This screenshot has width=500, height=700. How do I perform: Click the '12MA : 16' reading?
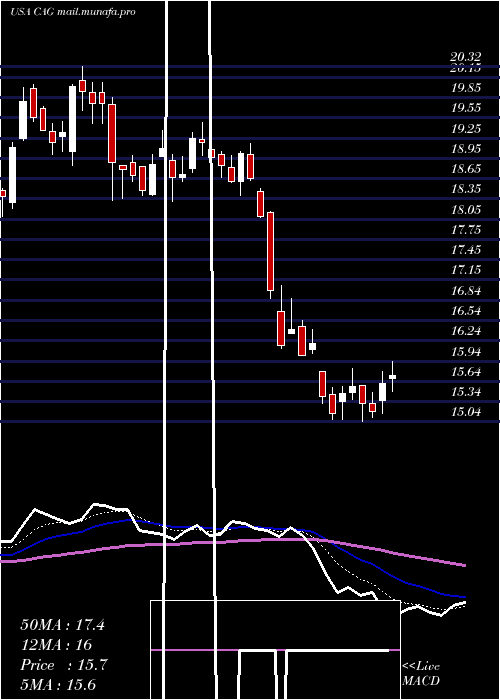56,645
